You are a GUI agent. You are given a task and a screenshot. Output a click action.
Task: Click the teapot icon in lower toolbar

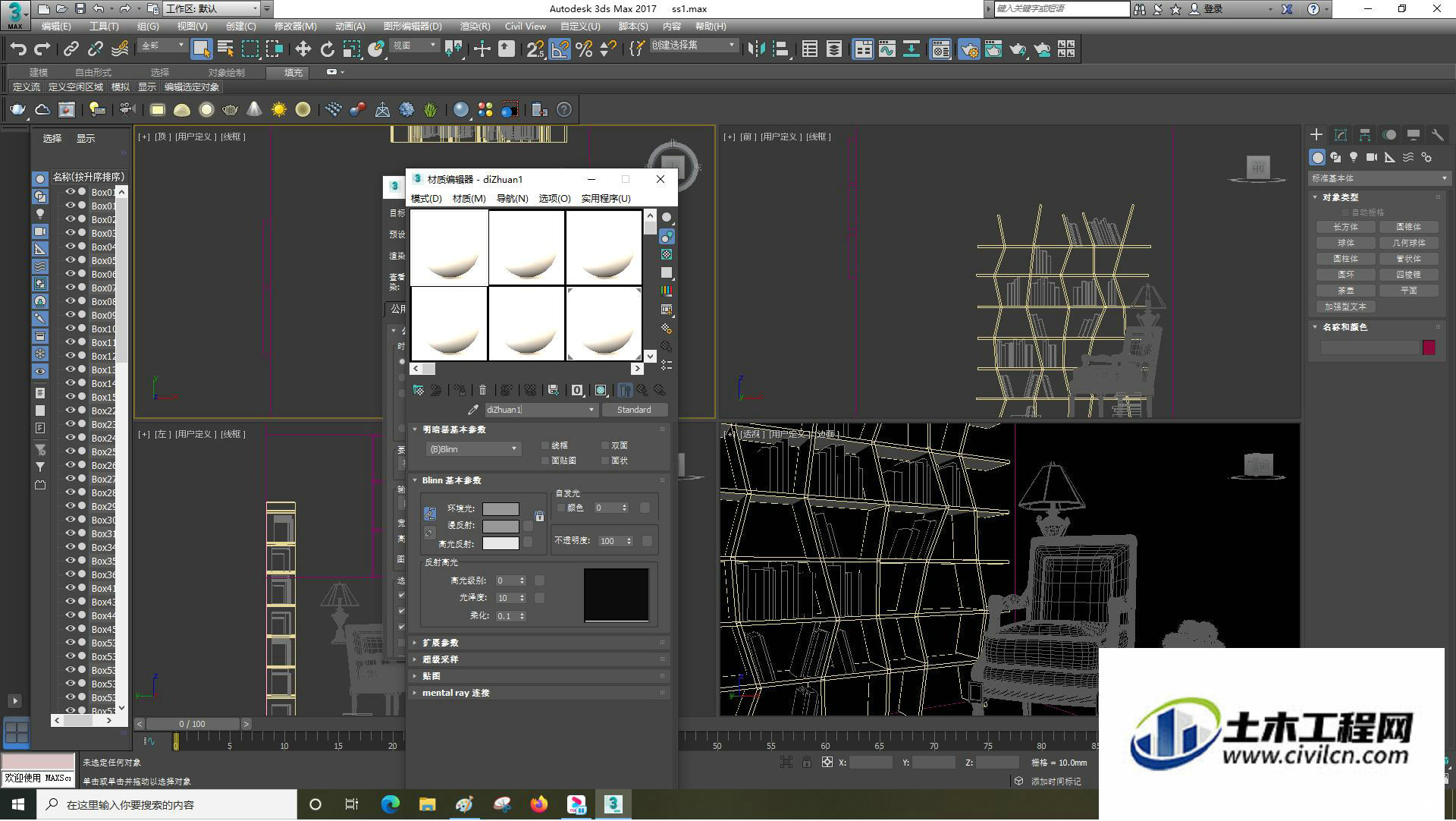[x=17, y=110]
